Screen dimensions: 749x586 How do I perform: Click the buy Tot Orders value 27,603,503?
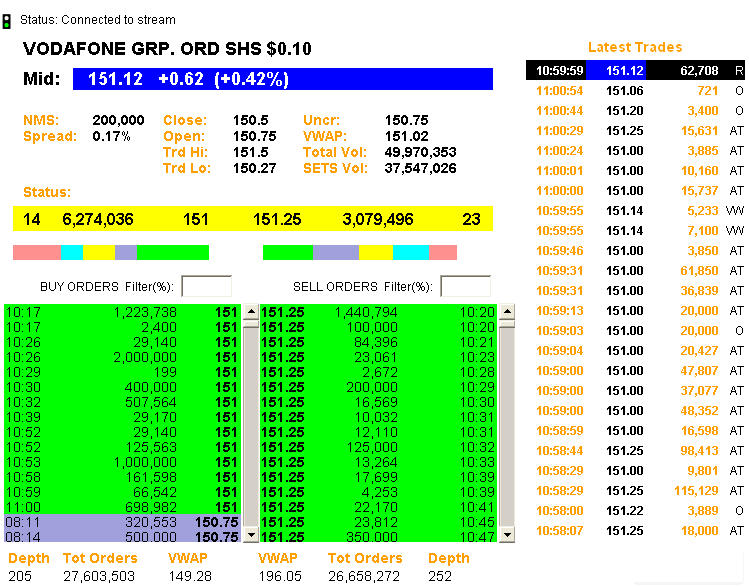click(99, 576)
